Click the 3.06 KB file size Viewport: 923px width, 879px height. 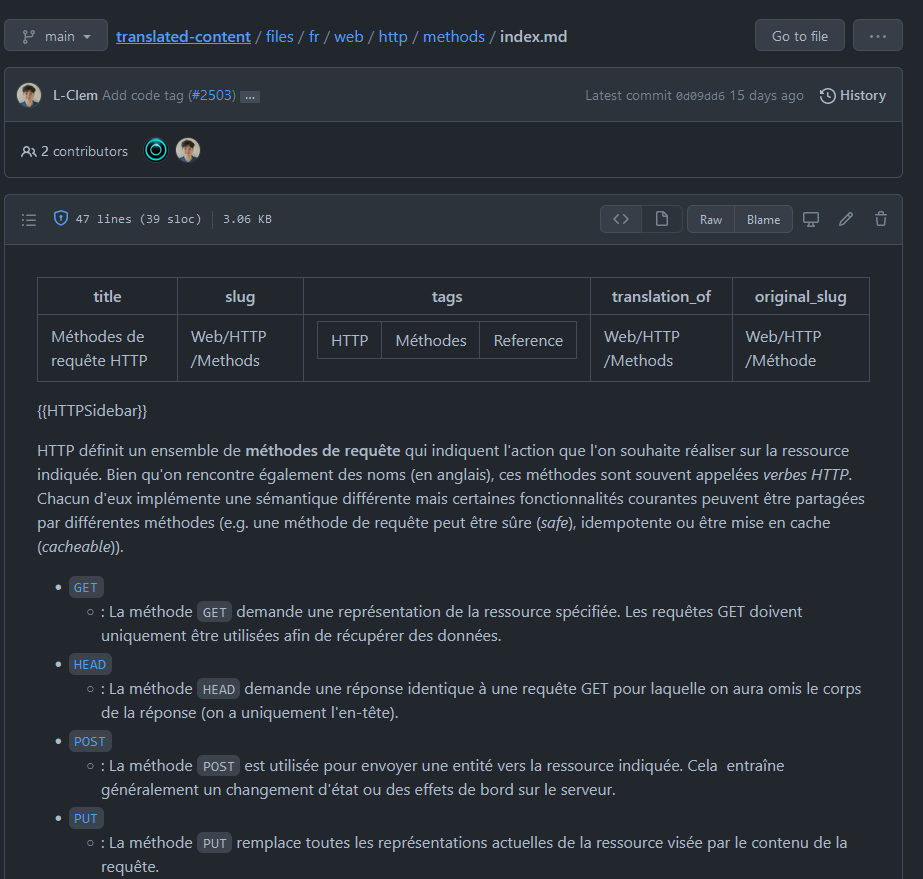click(x=247, y=219)
